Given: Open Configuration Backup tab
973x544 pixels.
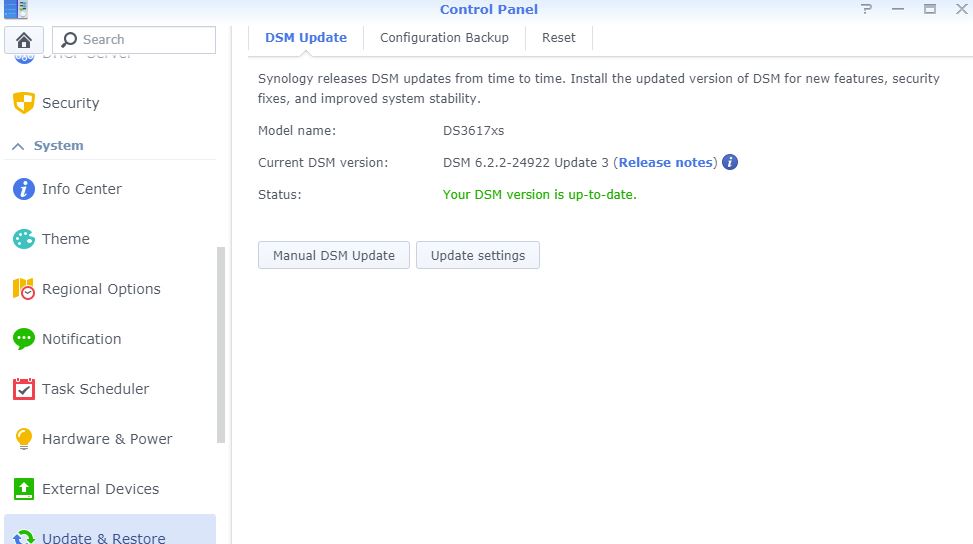Looking at the screenshot, I should click(x=444, y=38).
